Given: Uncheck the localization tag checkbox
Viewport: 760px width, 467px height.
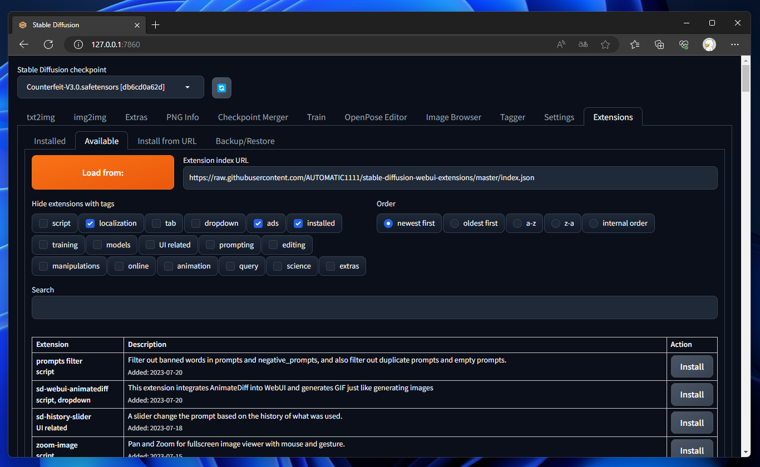Looking at the screenshot, I should [90, 224].
